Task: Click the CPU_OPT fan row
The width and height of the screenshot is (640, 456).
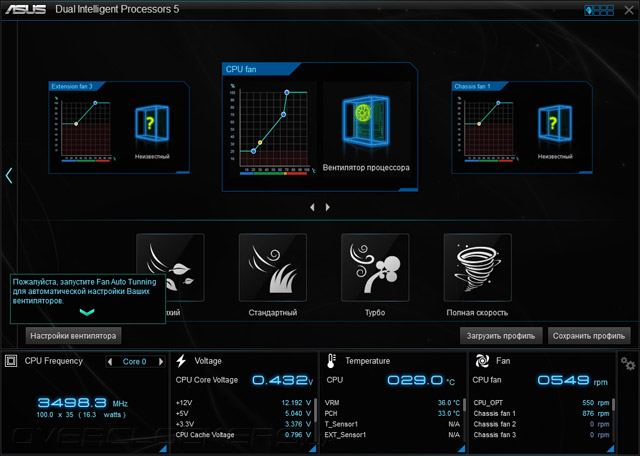Action: coord(541,403)
